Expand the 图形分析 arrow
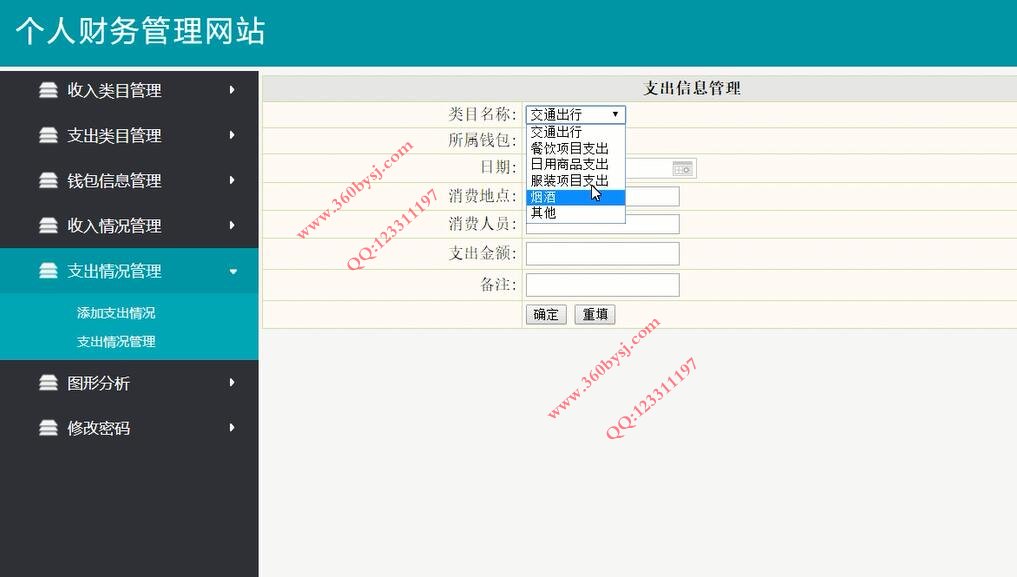This screenshot has width=1017, height=577. click(232, 383)
